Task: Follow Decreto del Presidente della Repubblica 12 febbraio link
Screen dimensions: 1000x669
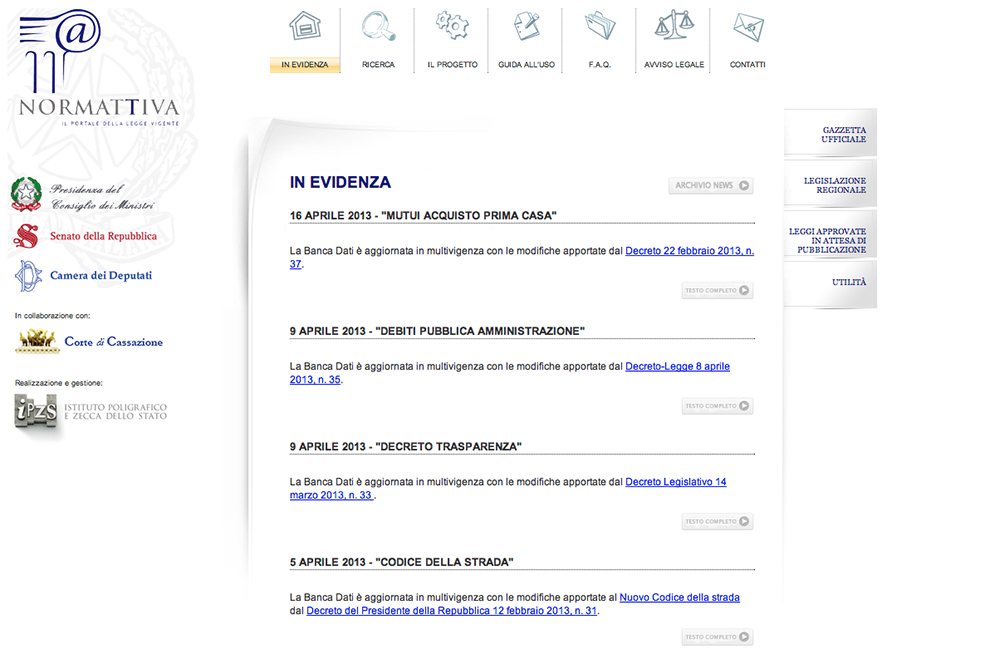Action: coord(452,610)
